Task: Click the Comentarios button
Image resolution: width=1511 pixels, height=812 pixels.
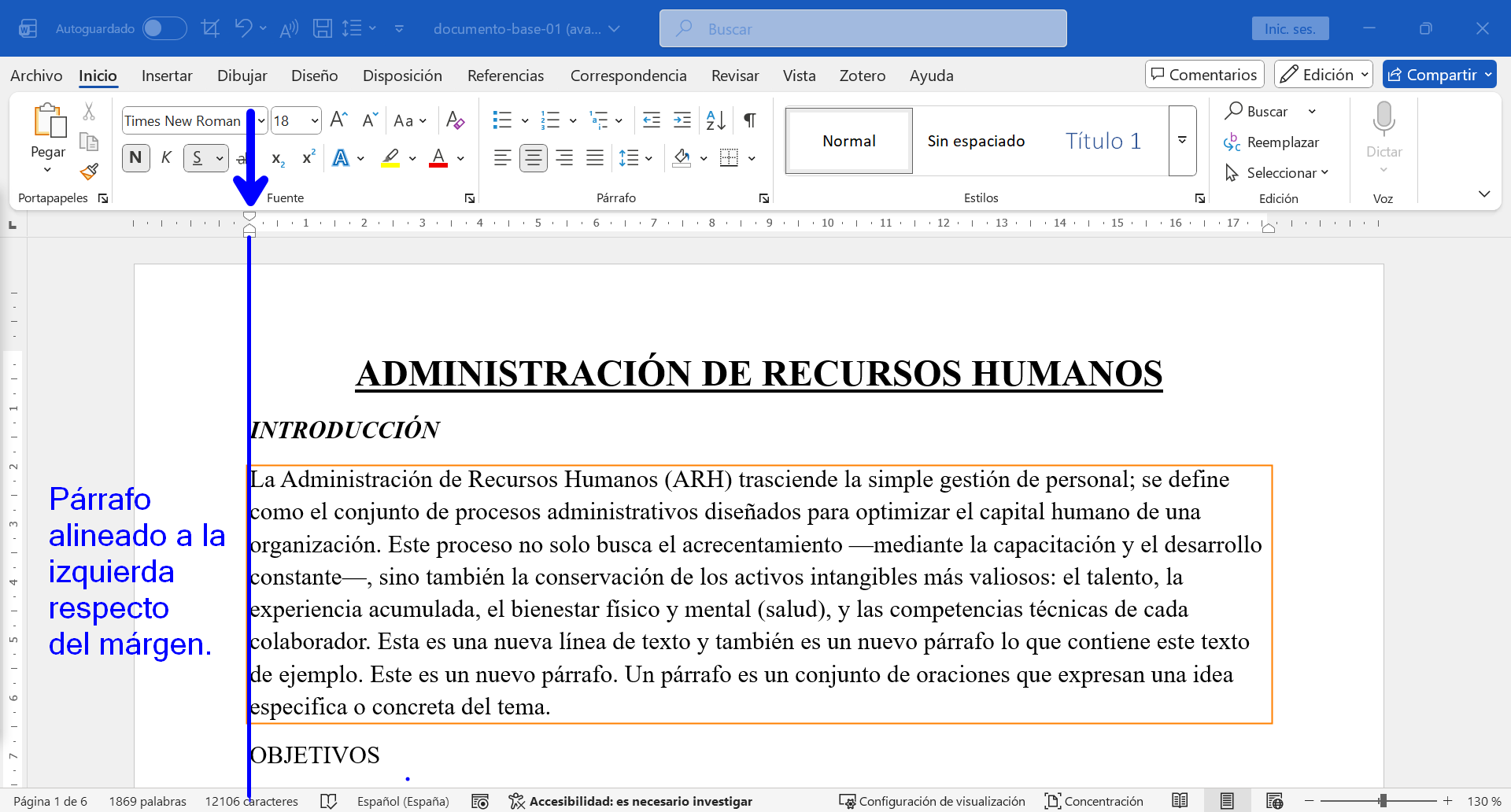Action: tap(1204, 75)
